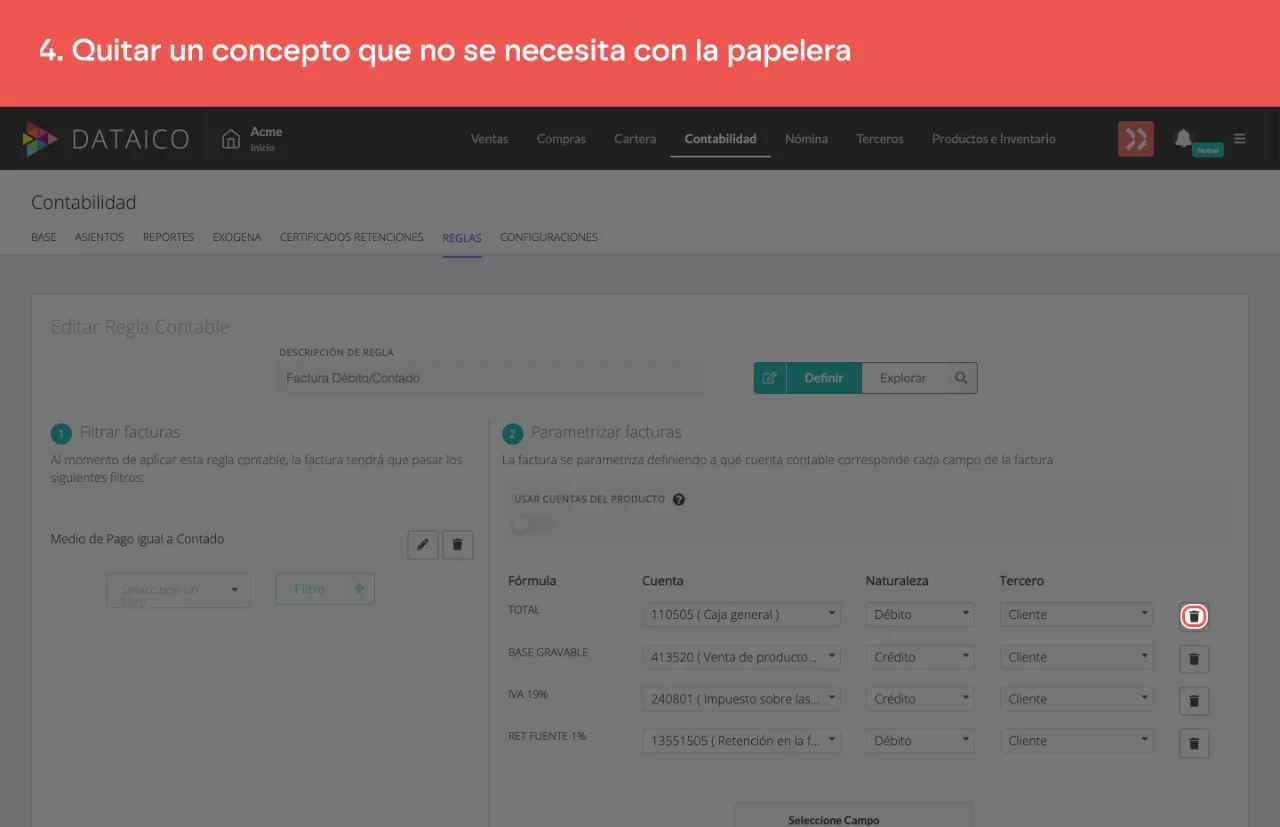Open the 110505 Caja general account dropdown
Viewport: 1280px width, 827px height.
[741, 614]
